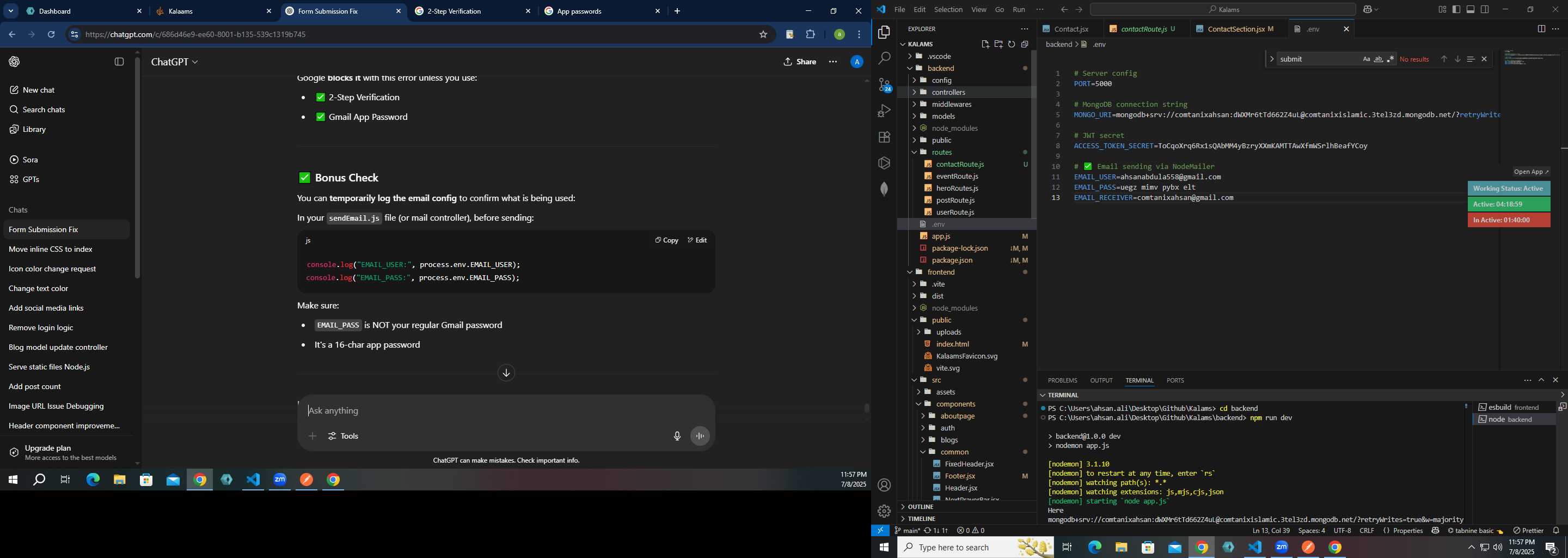Open the VS Code Explorer view
Viewport: 1568px width, 558px height.
(x=884, y=32)
